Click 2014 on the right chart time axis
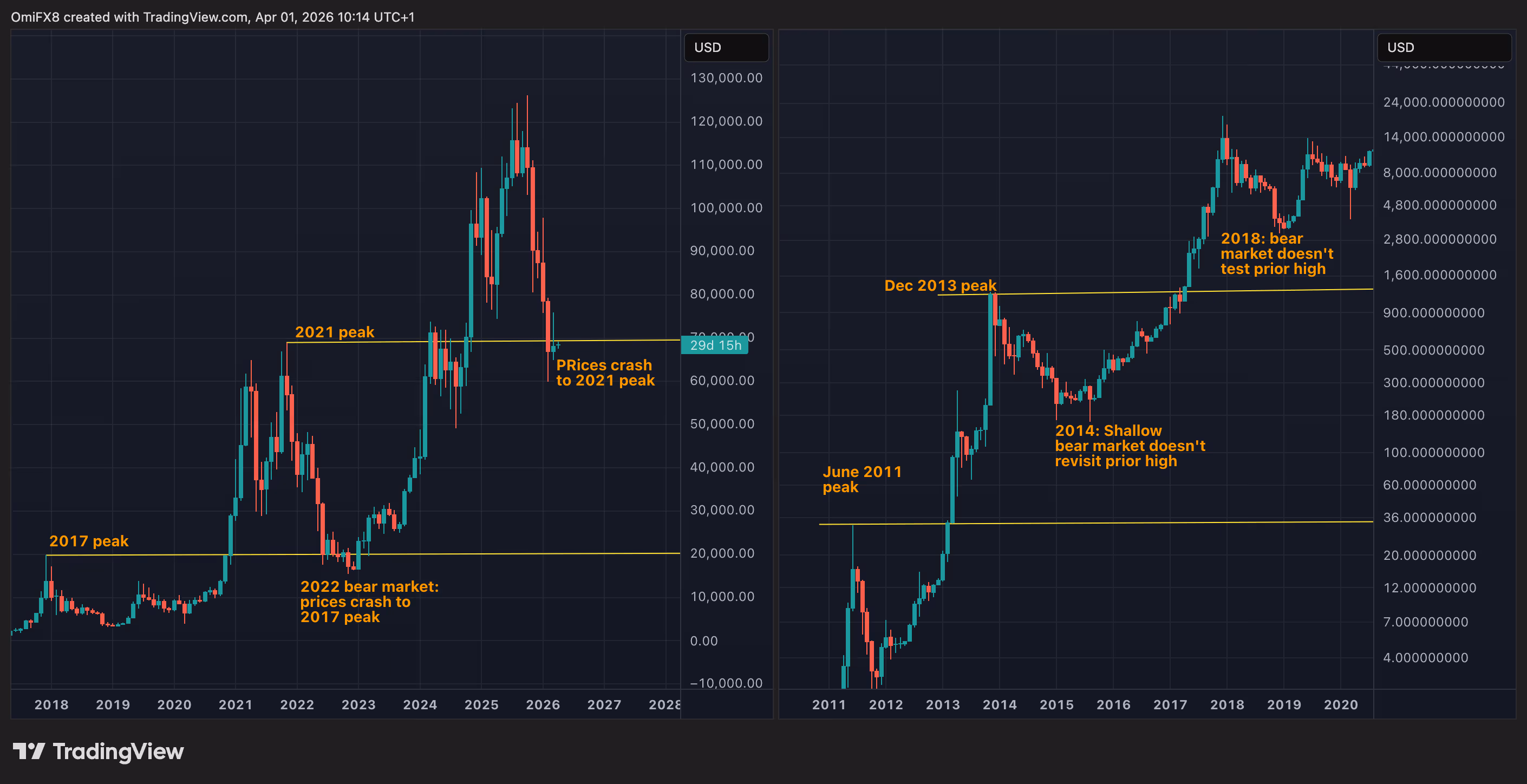 (1000, 704)
